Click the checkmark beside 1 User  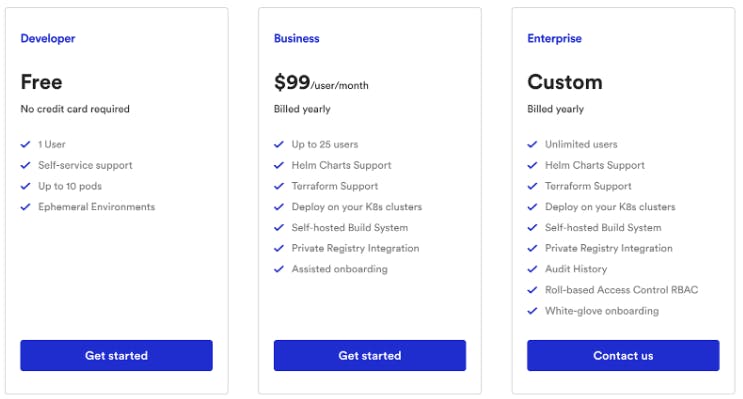click(x=26, y=145)
